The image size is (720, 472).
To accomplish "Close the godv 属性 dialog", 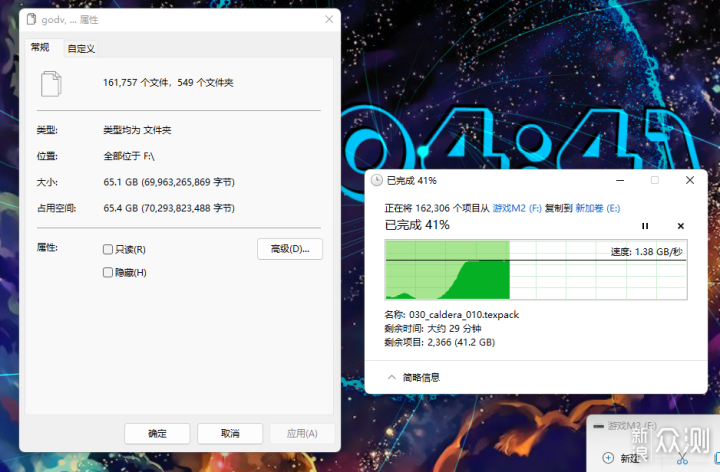I will [x=329, y=19].
